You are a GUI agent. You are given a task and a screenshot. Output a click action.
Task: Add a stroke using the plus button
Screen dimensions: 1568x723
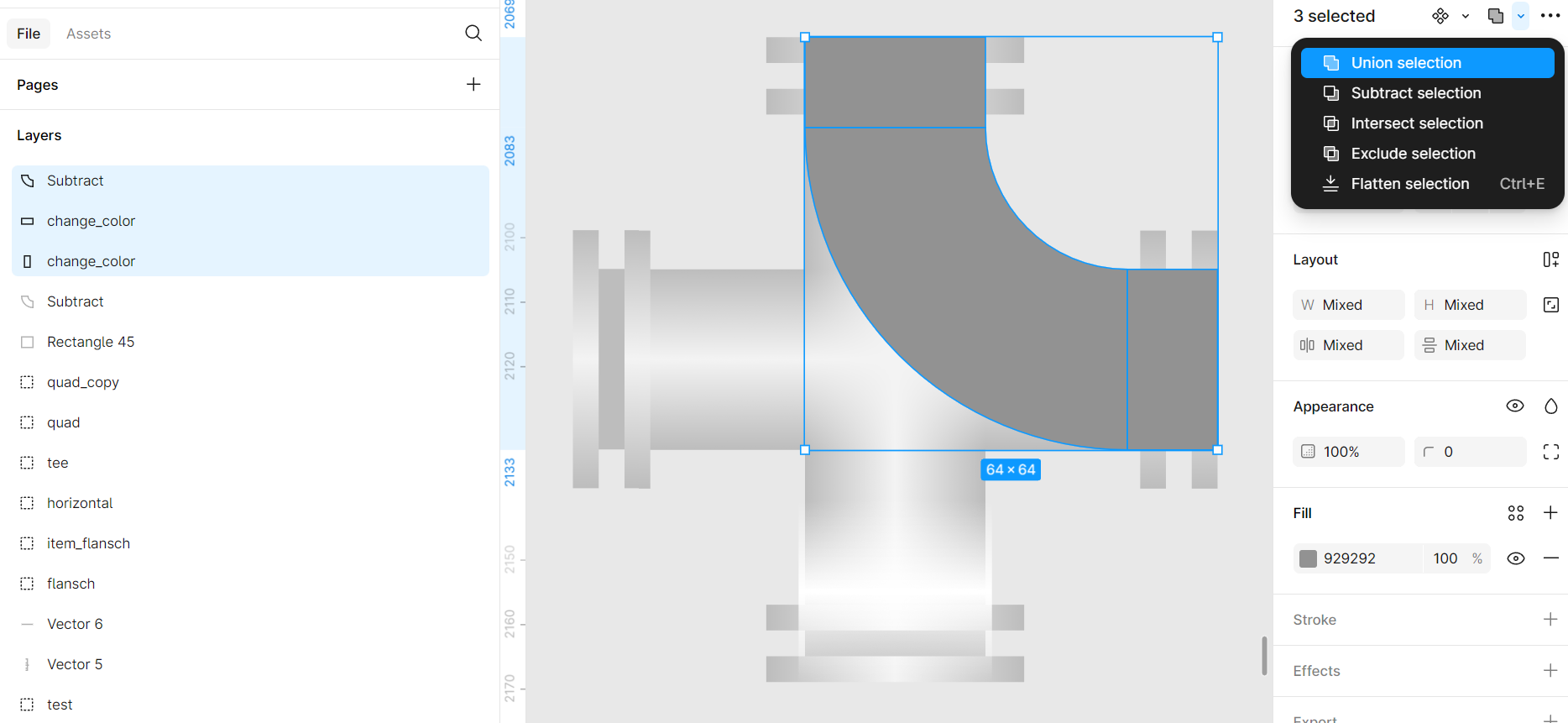point(1550,620)
